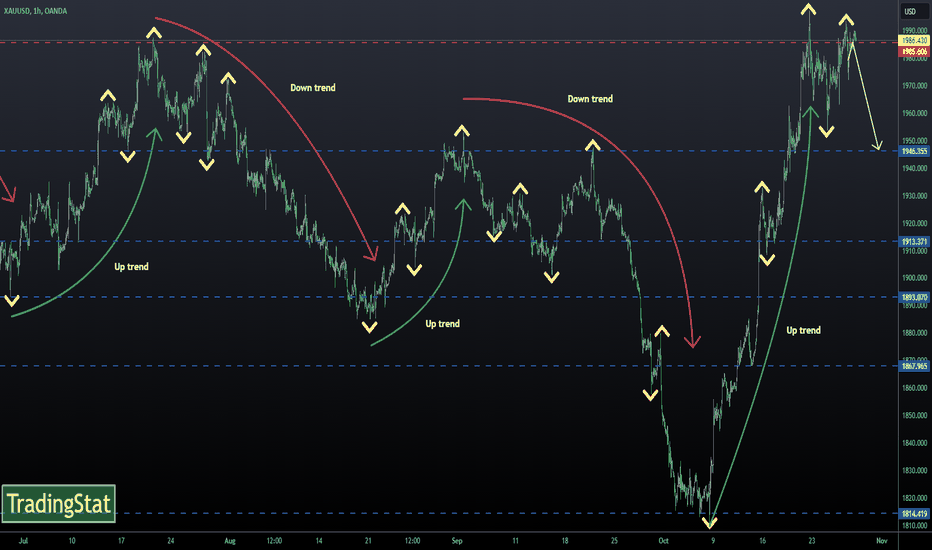Image resolution: width=932 pixels, height=550 pixels.
Task: Click the 1930.000 tick on the price scale
Action: click(915, 196)
